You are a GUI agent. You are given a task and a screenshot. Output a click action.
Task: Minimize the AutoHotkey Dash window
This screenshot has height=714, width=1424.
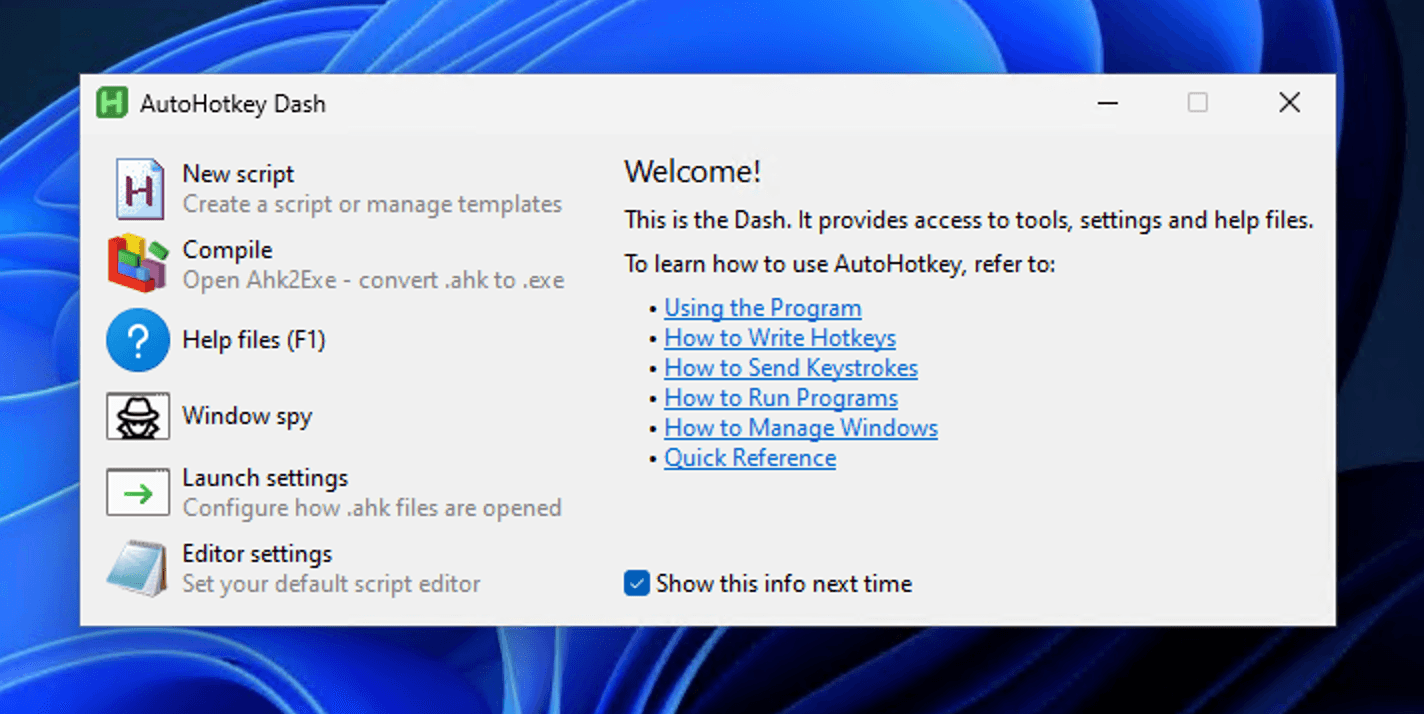click(1107, 103)
